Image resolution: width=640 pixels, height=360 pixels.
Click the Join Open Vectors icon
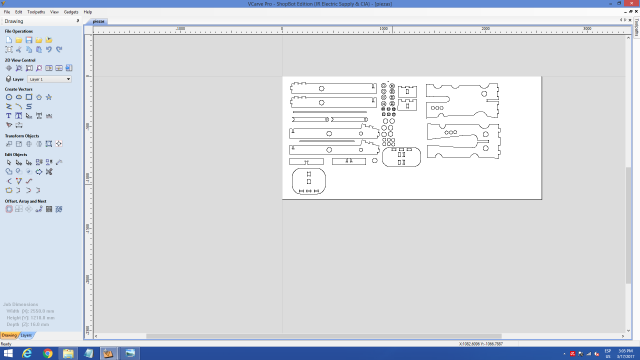pyautogui.click(x=9, y=191)
